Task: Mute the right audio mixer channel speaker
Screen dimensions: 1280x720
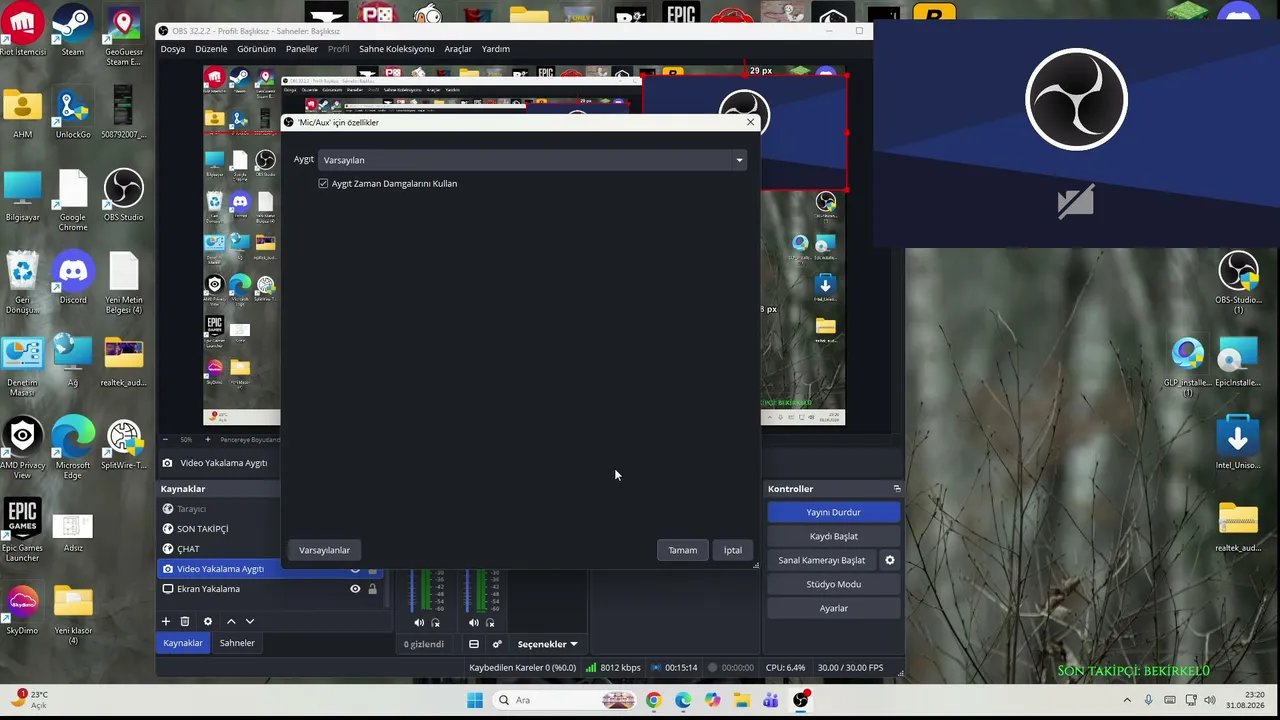Action: pyautogui.click(x=474, y=623)
